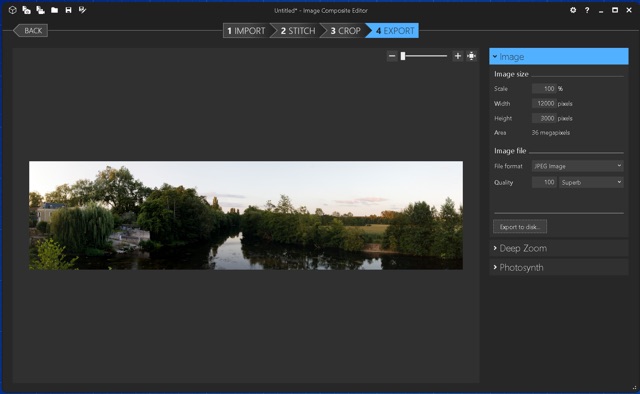The image size is (640, 394).
Task: Switch to the 1 IMPORT step
Action: tap(246, 31)
